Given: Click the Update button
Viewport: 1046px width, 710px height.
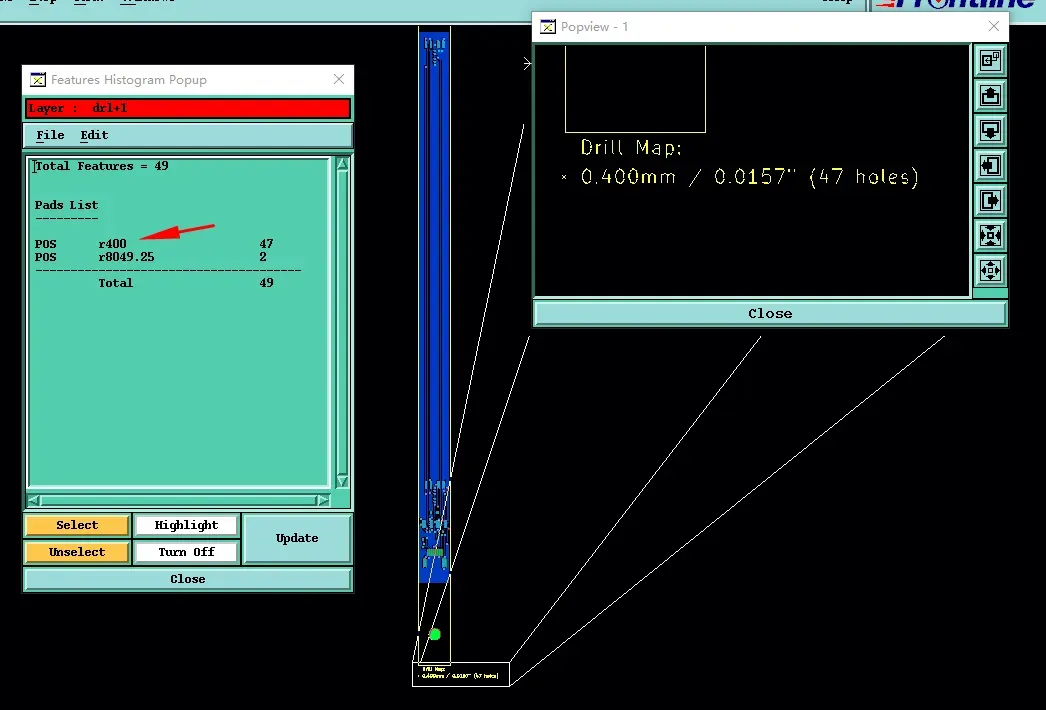Looking at the screenshot, I should click(297, 539).
